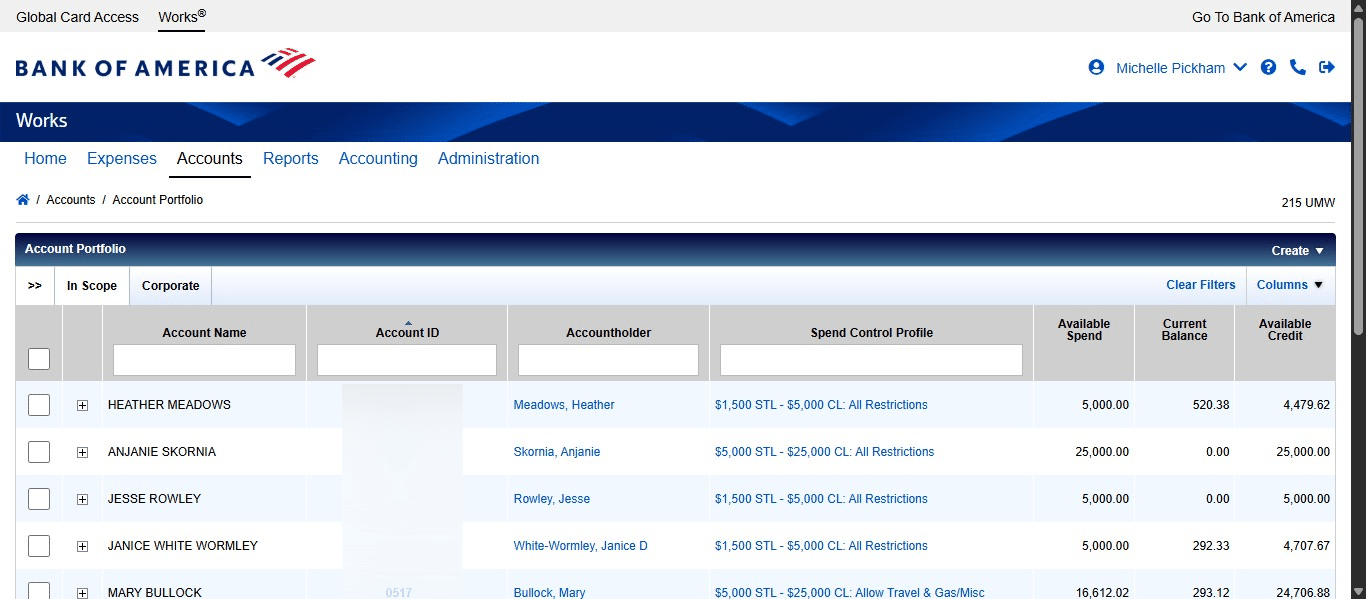Select the Global Card Access tab
This screenshot has width=1366, height=599.
click(x=77, y=17)
